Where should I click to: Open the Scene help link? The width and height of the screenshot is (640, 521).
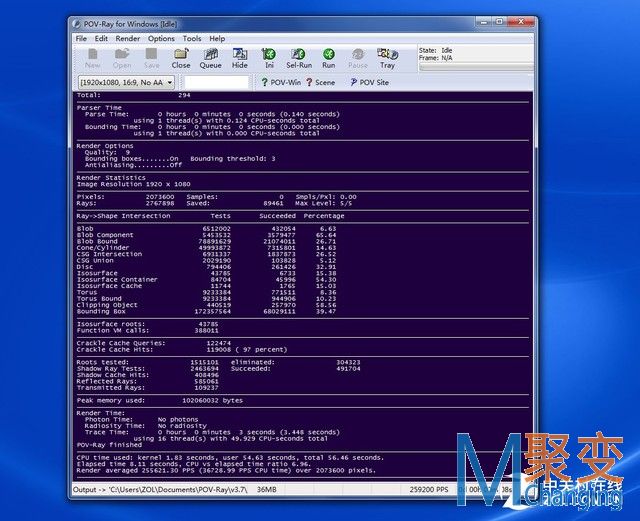click(320, 82)
